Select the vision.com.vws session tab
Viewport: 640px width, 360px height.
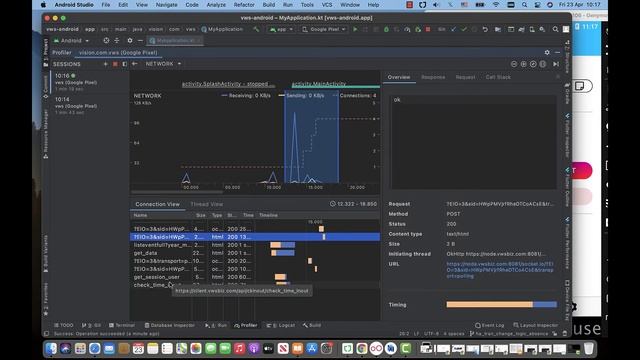click(x=118, y=53)
